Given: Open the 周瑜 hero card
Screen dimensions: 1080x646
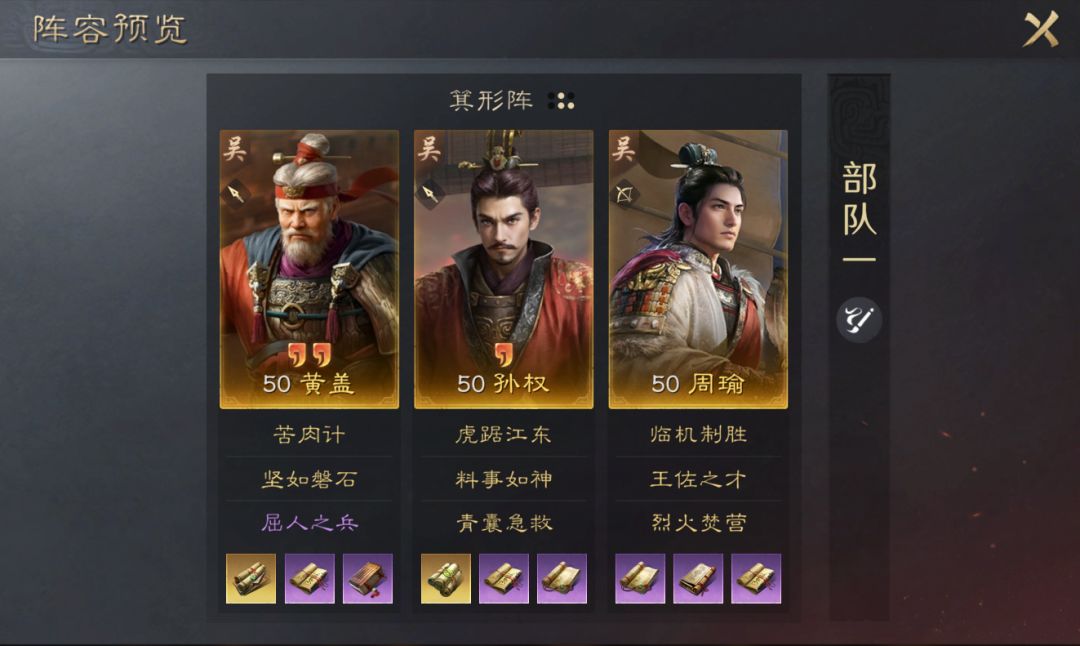Looking at the screenshot, I should coord(698,269).
